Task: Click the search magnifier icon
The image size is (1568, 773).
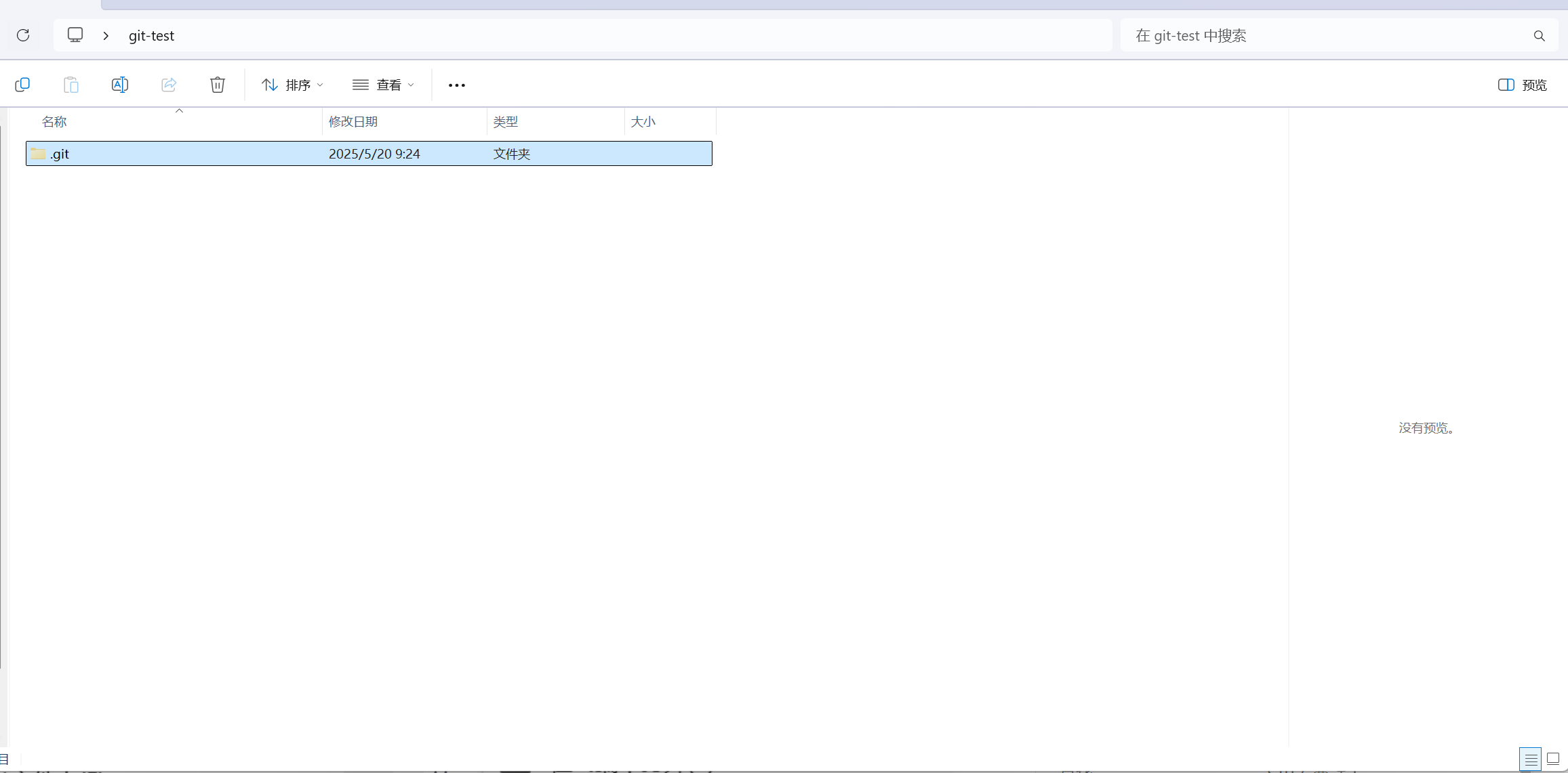Action: [x=1539, y=36]
